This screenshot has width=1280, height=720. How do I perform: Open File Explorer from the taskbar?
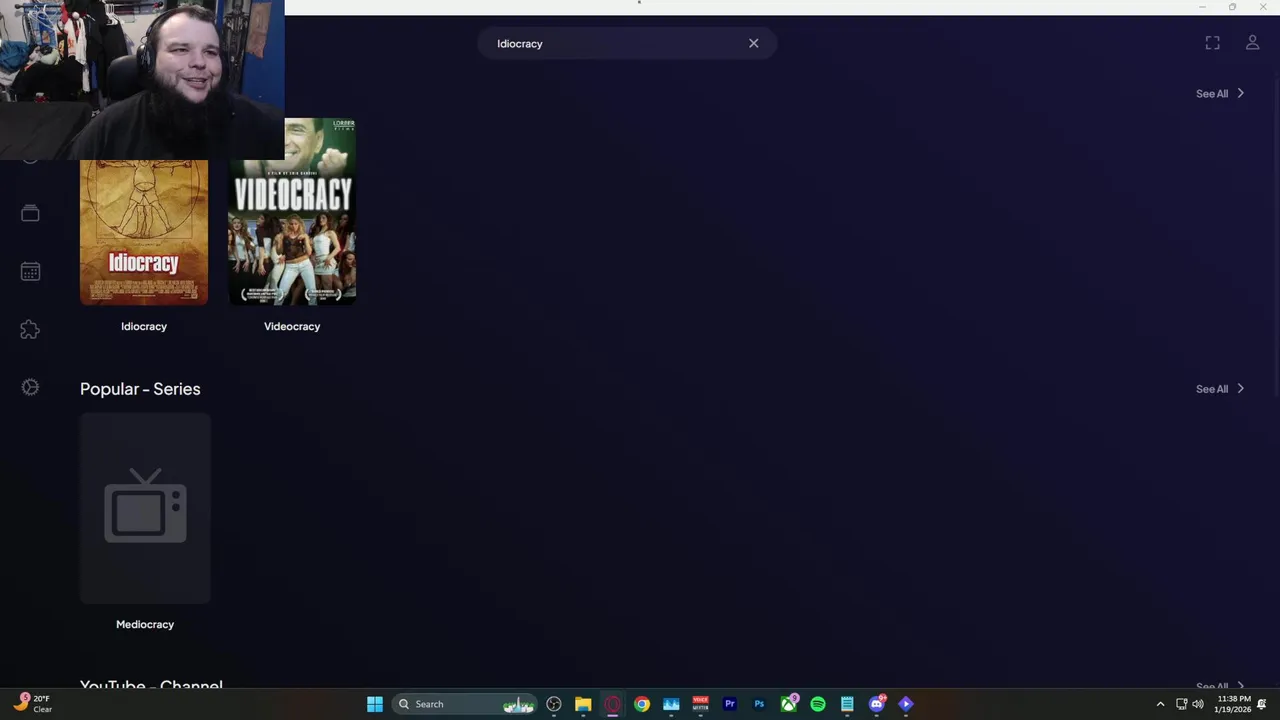click(583, 704)
